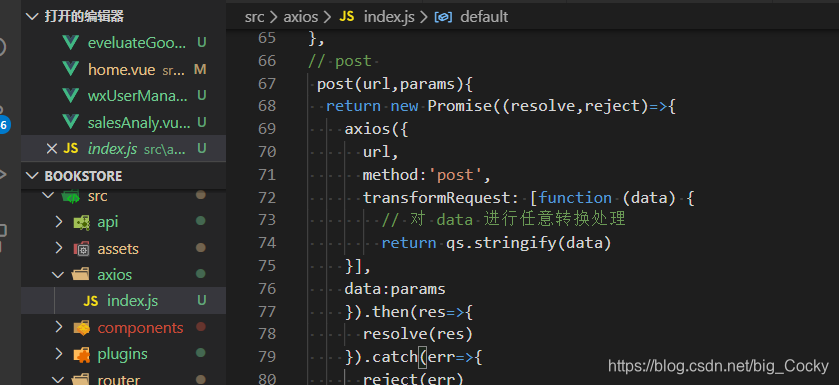Viewport: 839px width, 385px height.
Task: Click default symbol in breadcrumb
Action: click(484, 17)
